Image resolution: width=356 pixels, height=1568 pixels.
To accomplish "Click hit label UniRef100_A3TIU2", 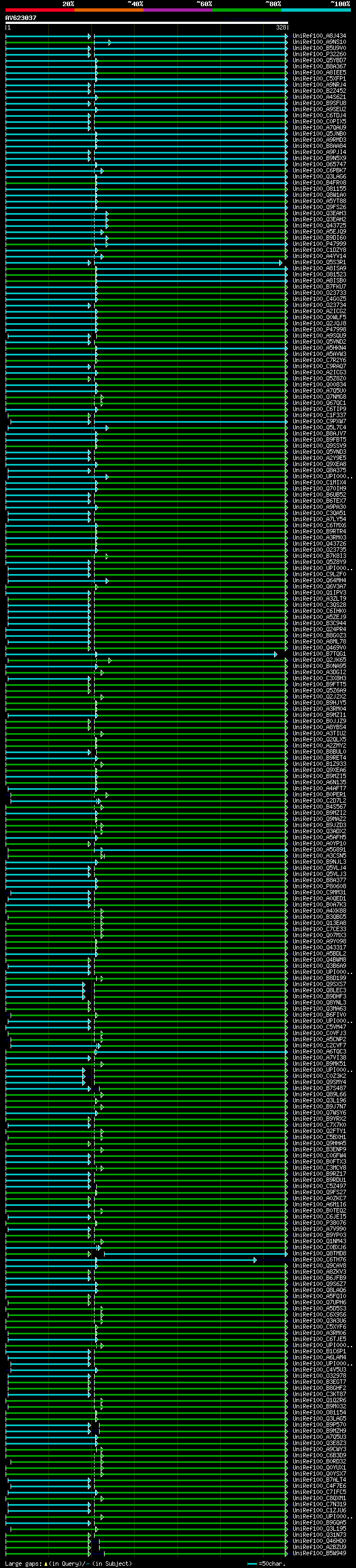I will click(319, 734).
